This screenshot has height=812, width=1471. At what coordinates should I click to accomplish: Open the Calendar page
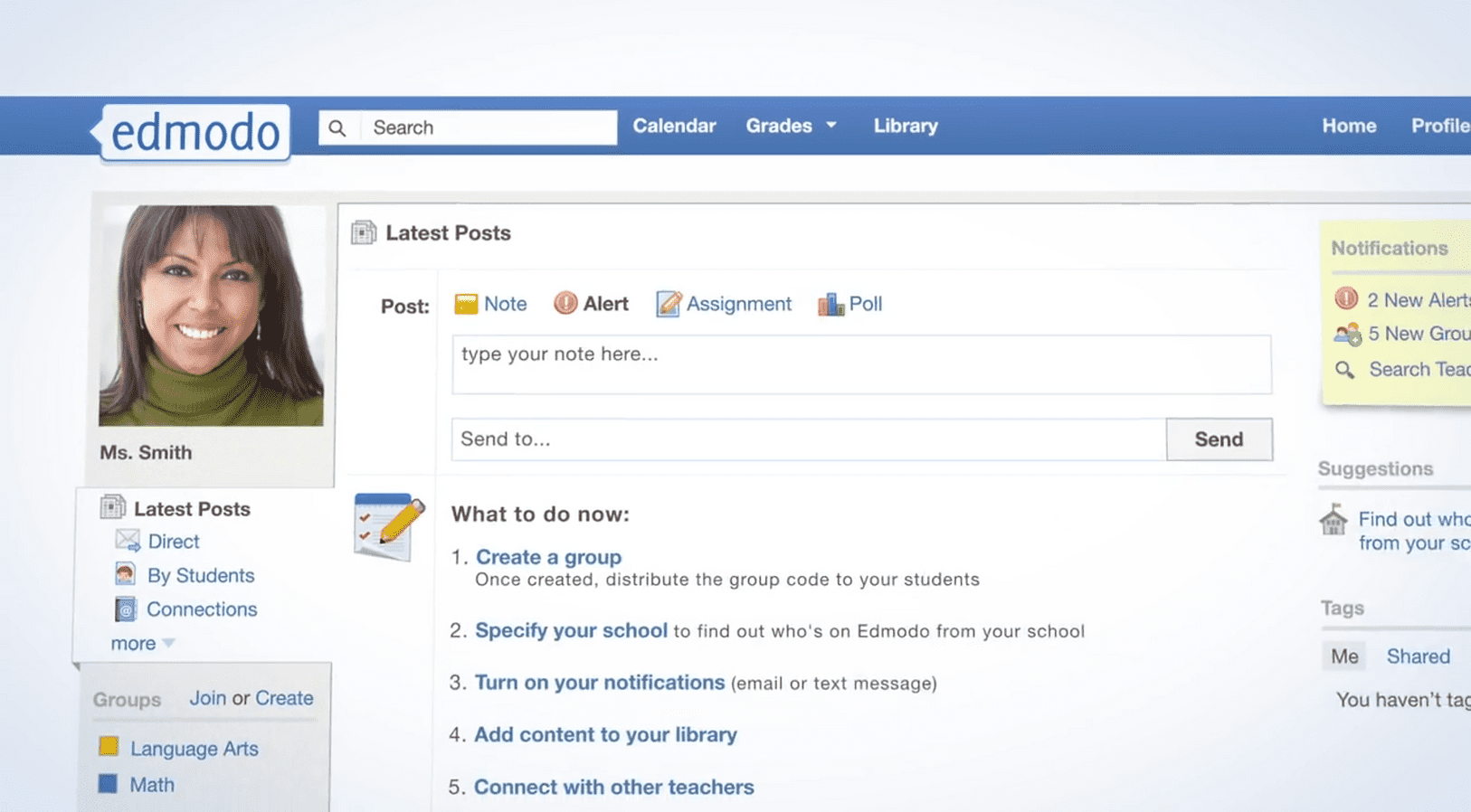point(674,126)
